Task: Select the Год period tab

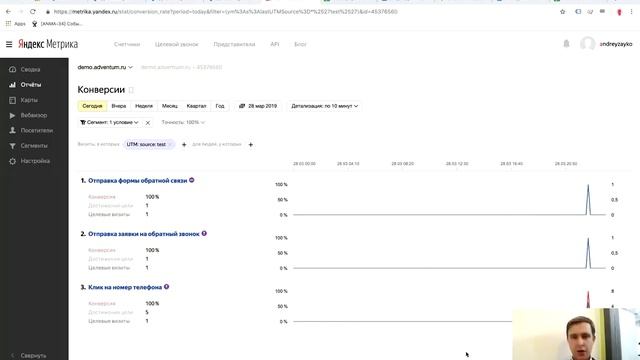Action: point(220,106)
